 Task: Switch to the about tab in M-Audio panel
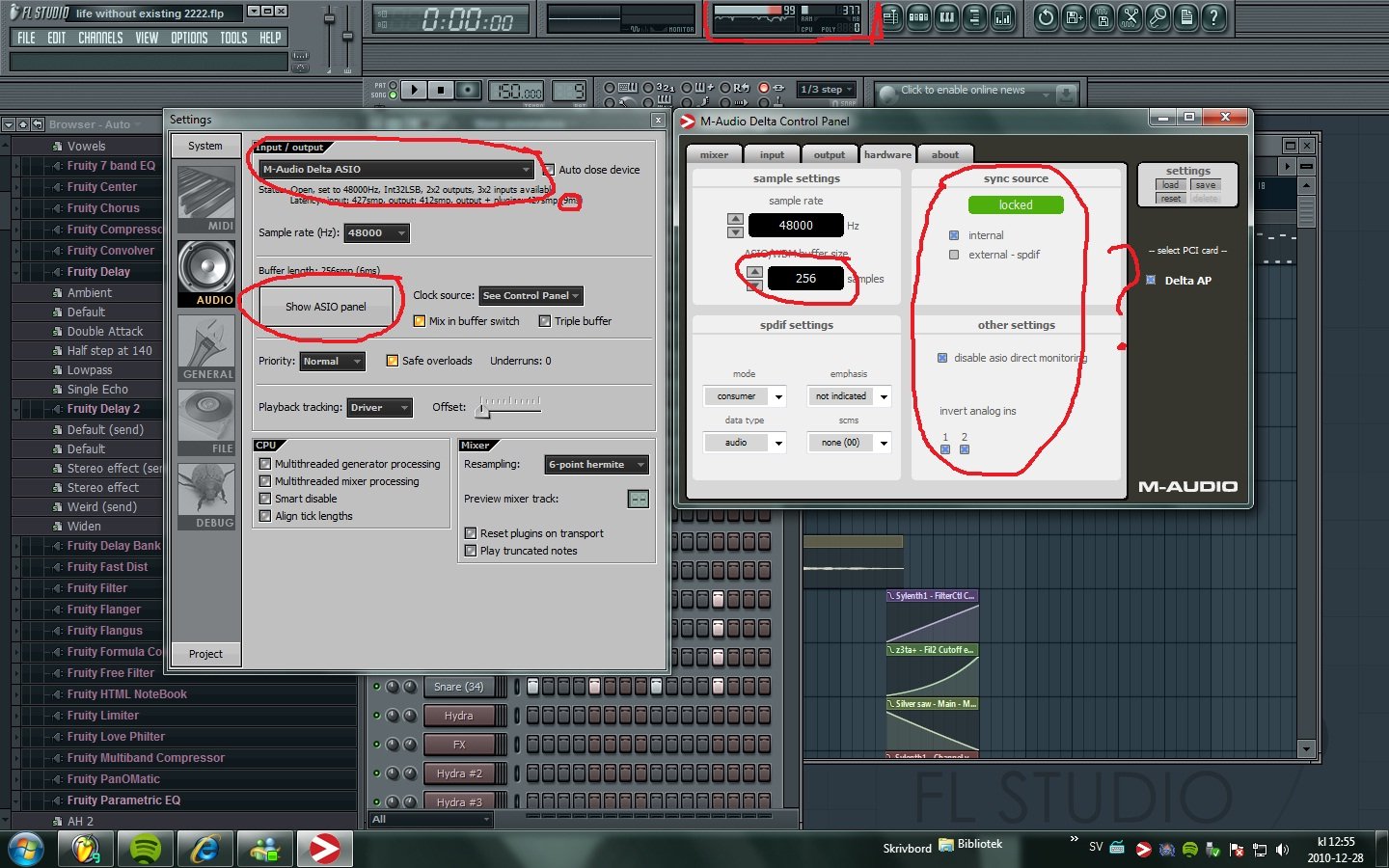point(945,154)
